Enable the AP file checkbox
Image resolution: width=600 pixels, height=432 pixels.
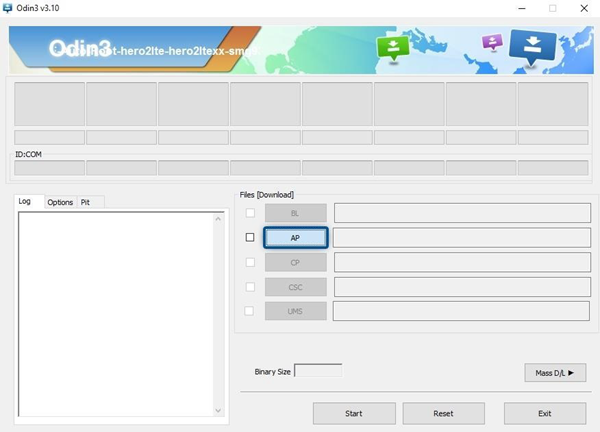(250, 238)
